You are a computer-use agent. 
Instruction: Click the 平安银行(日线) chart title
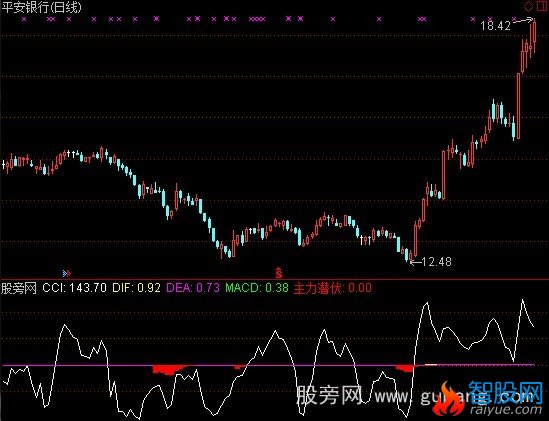(41, 7)
